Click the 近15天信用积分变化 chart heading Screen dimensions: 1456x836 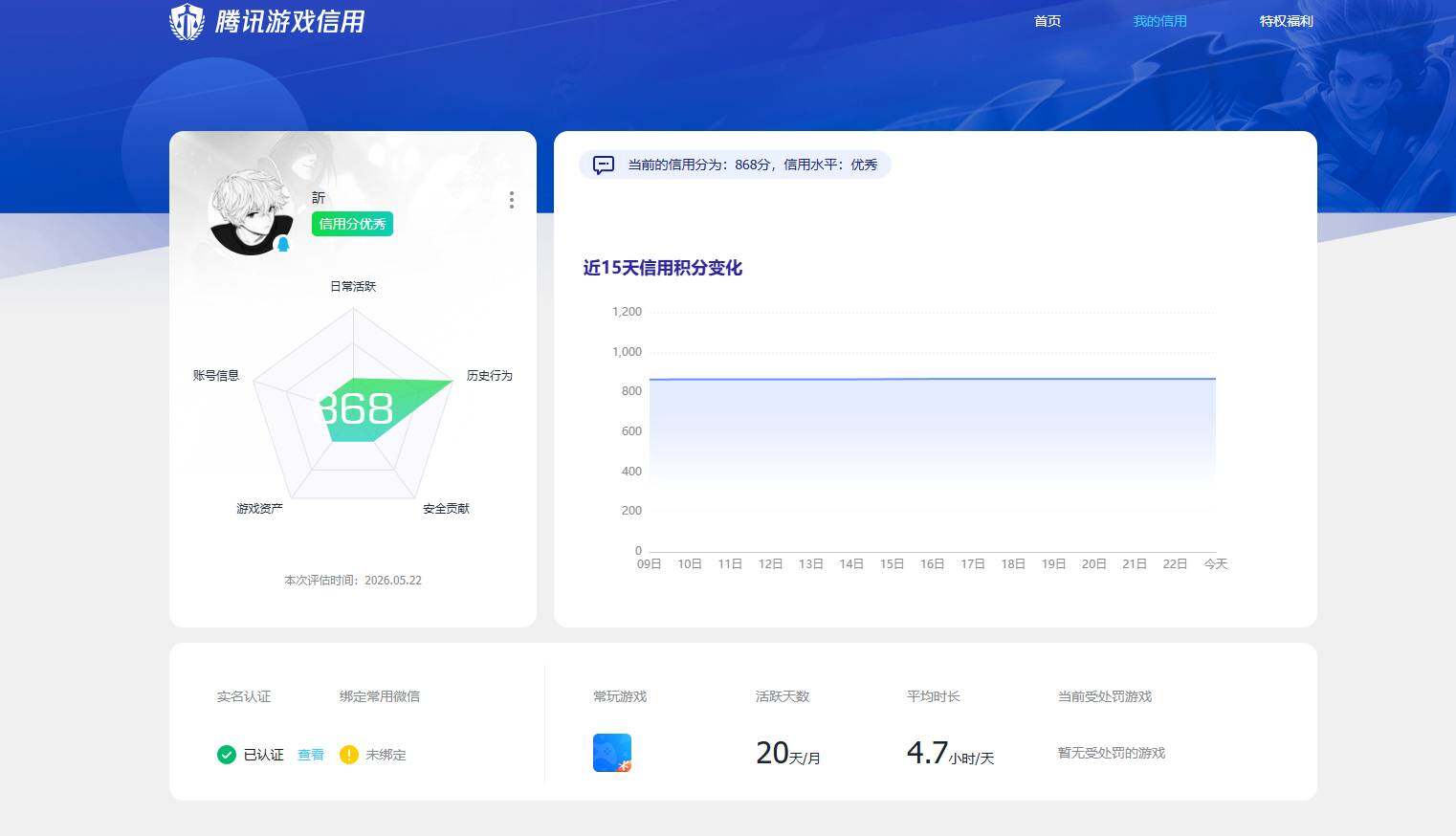click(x=662, y=268)
